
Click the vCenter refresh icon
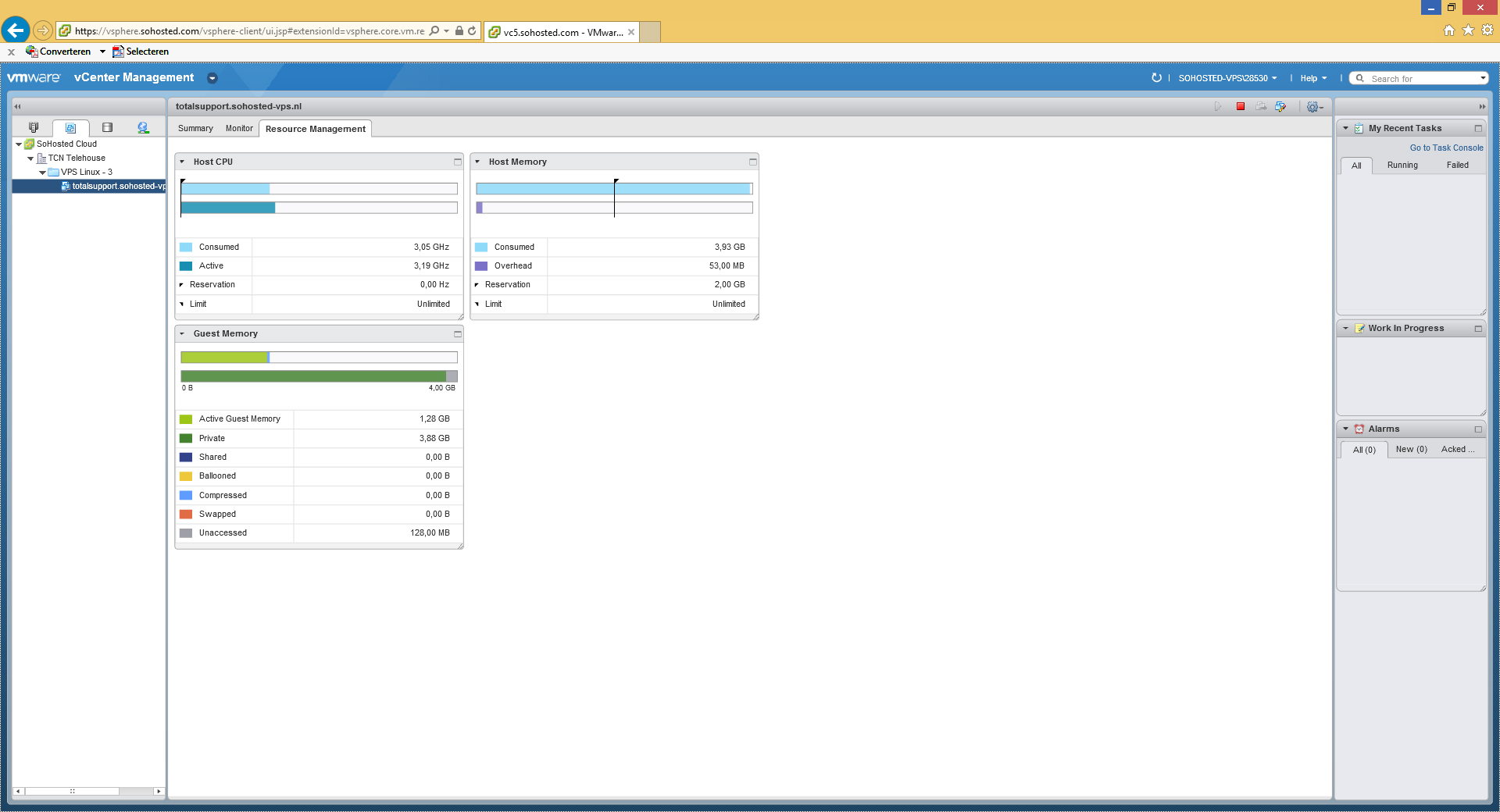point(1156,78)
